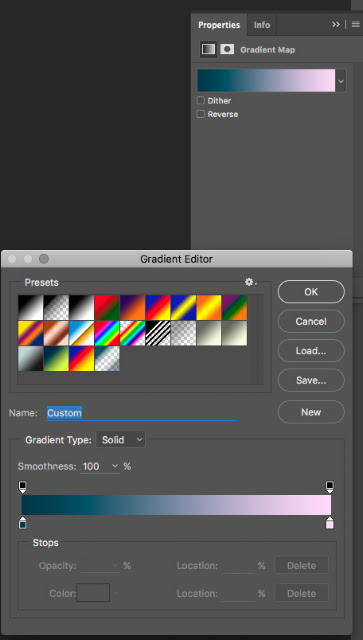Switch to the Properties tab
363x640 pixels.
click(x=219, y=25)
